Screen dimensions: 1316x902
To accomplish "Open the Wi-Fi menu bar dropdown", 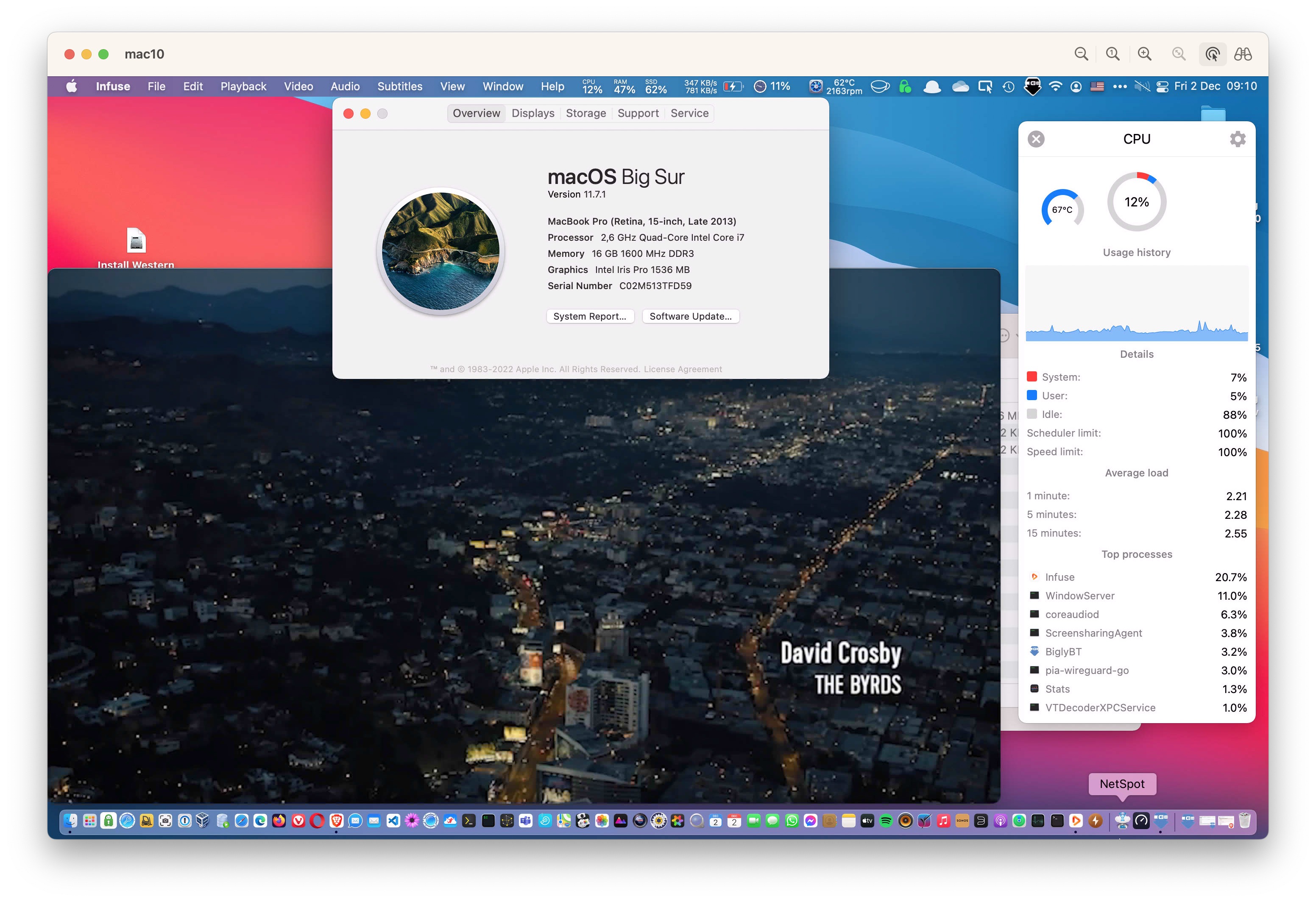I will tap(1056, 86).
